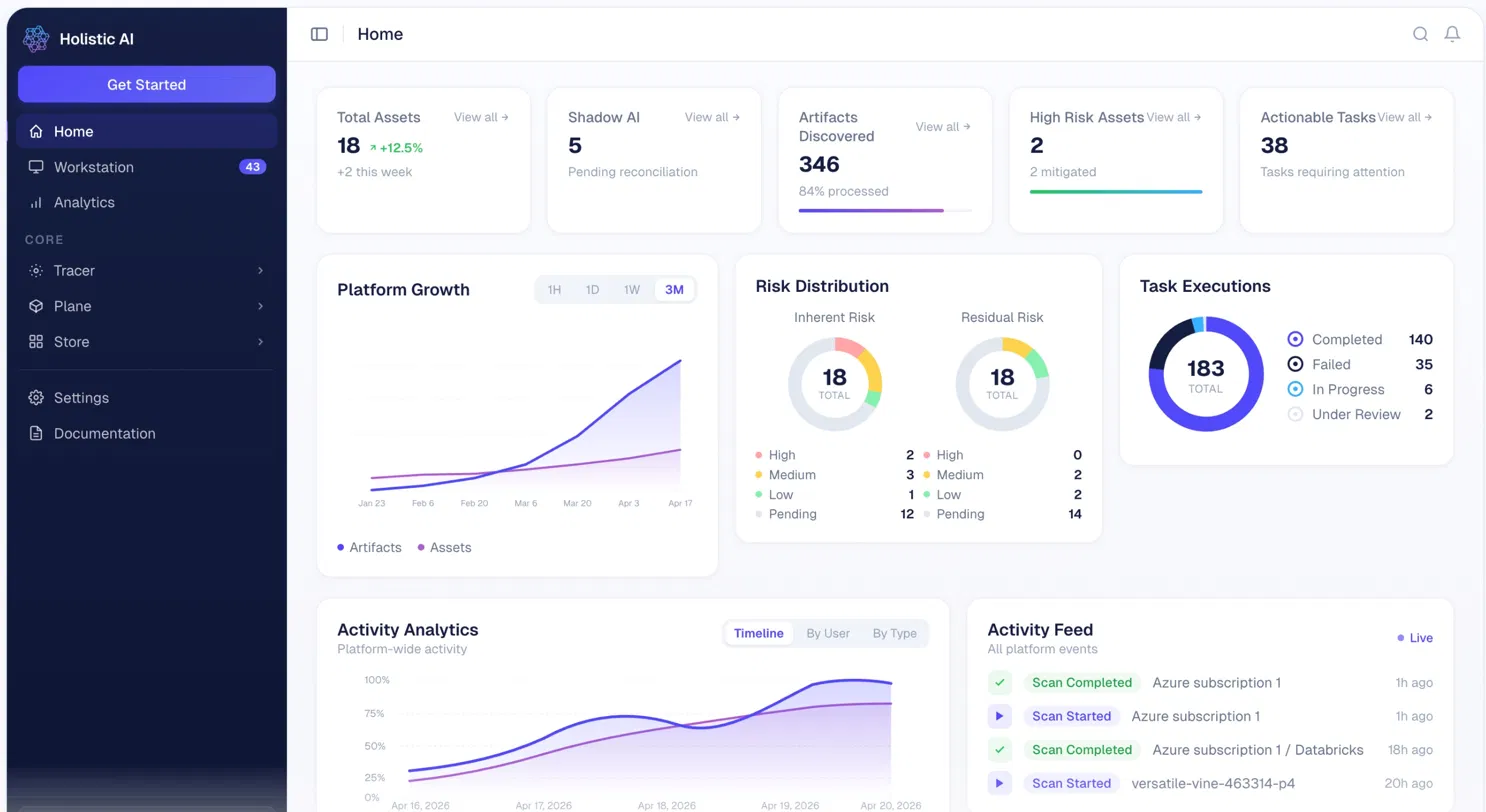Select the 1H time range
This screenshot has width=1486, height=812.
pos(554,290)
